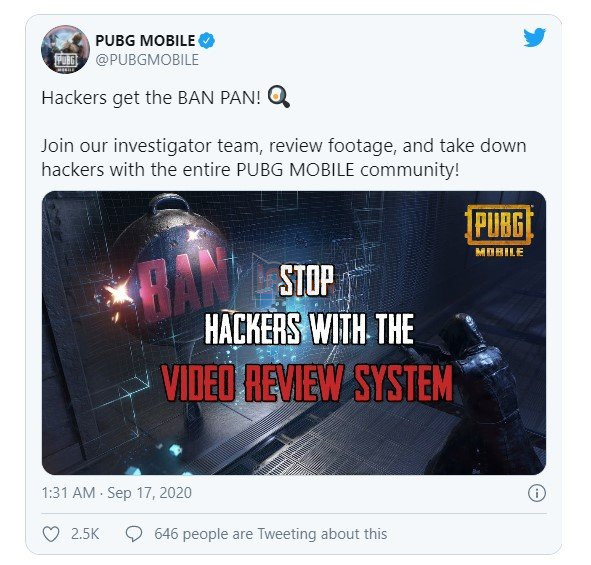This screenshot has height=565, width=591.
Task: Click the VIDEO REVIEW SYSTEM red text
Action: pyautogui.click(x=307, y=383)
